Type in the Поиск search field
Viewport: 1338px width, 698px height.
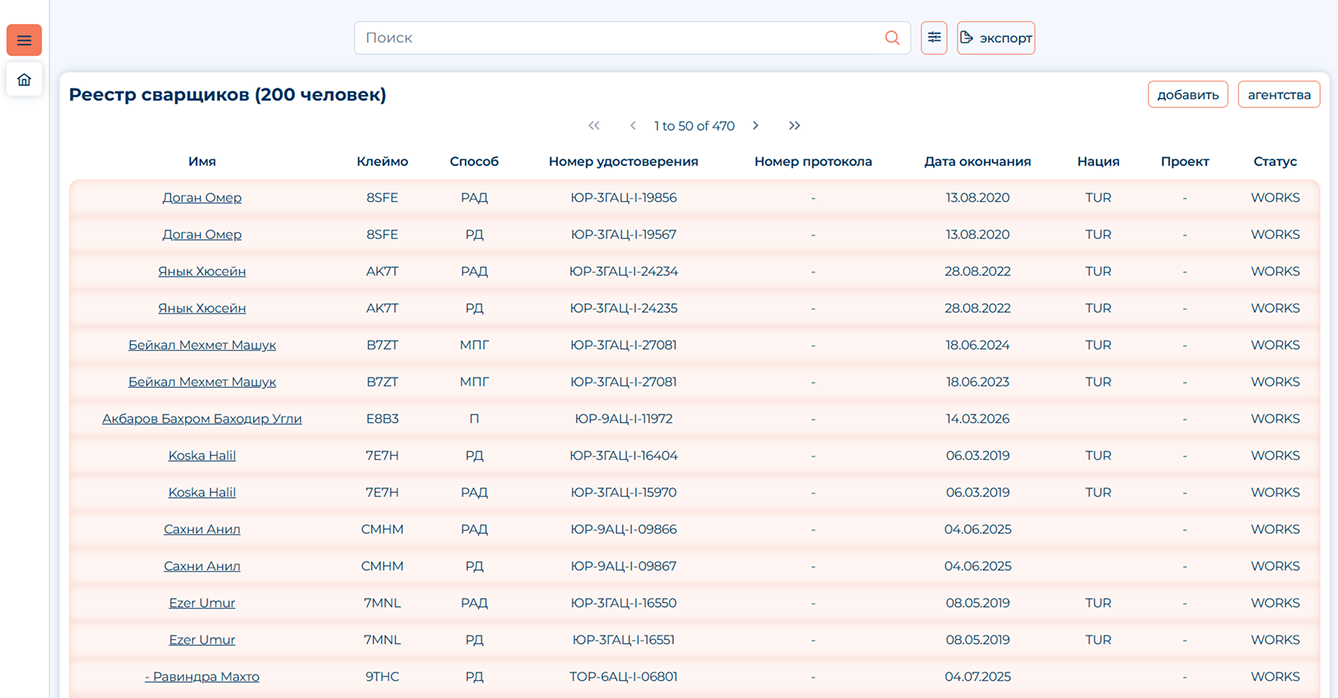click(x=620, y=38)
